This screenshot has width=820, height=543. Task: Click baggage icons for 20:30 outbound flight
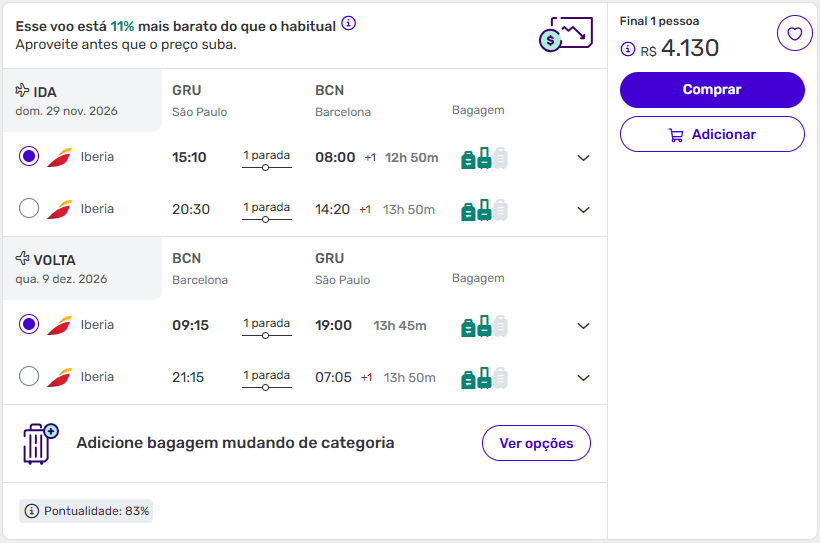pyautogui.click(x=484, y=210)
